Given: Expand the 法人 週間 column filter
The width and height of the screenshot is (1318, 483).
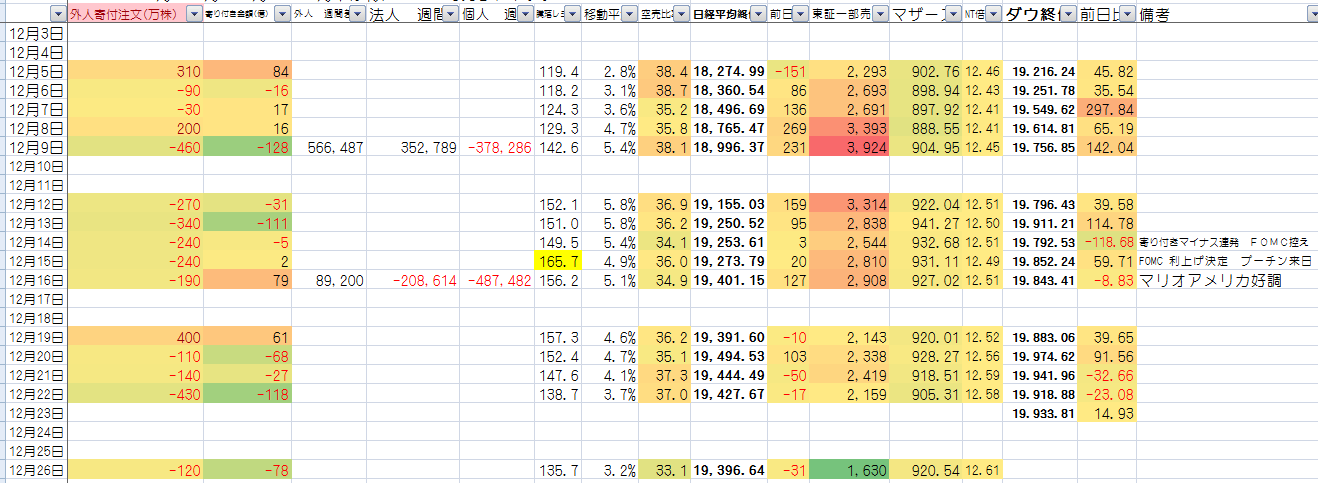Looking at the screenshot, I should pos(451,15).
